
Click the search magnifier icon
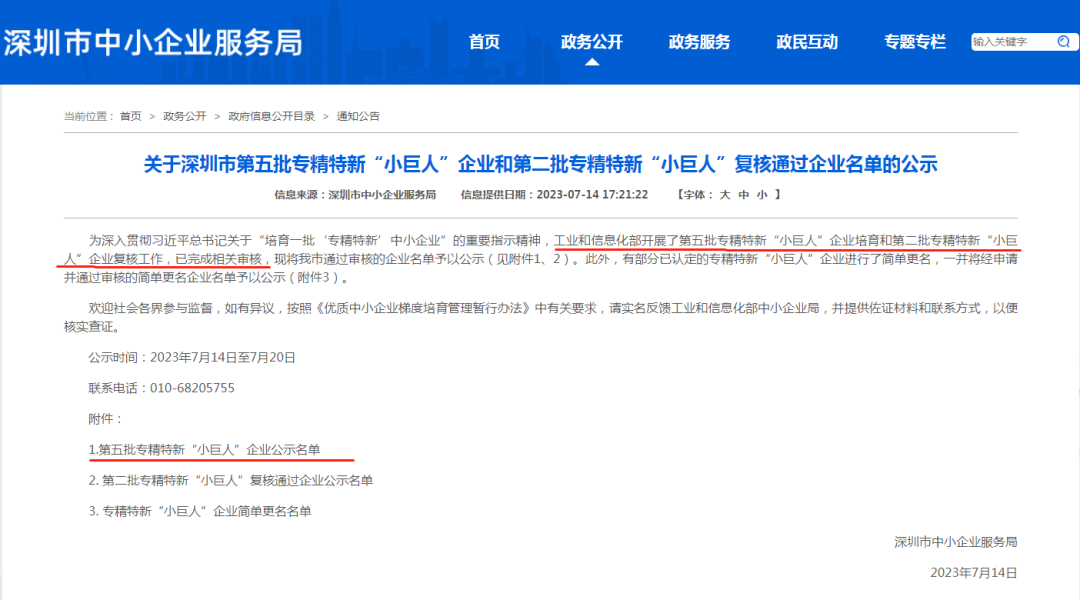(x=1062, y=41)
